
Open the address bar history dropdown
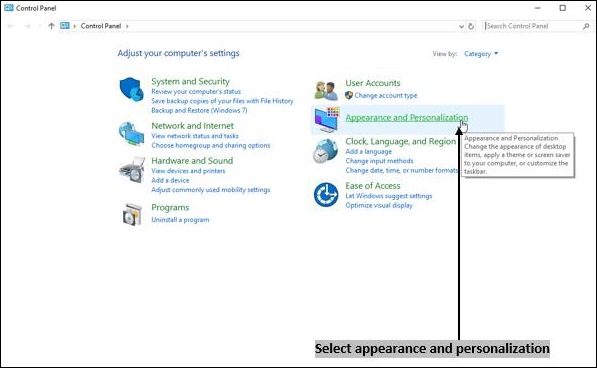pos(461,26)
